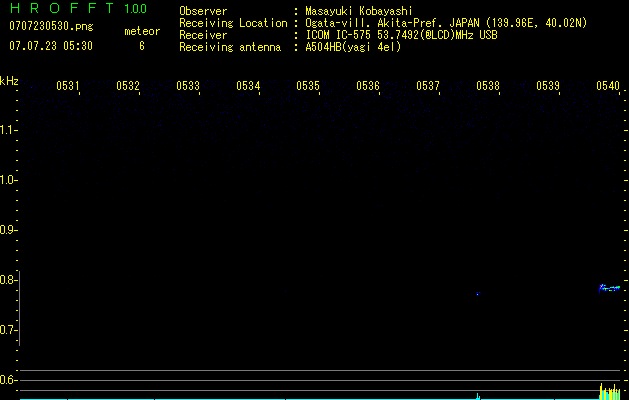Click the 0534 time marker
629x400 pixels.
[x=248, y=86]
